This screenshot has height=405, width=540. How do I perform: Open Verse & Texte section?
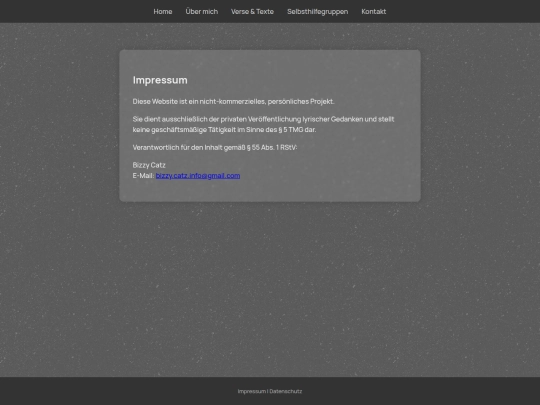pyautogui.click(x=252, y=12)
